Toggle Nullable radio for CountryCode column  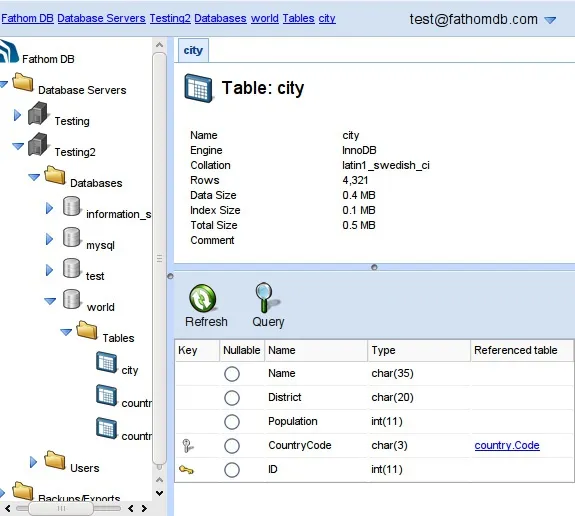(x=232, y=446)
